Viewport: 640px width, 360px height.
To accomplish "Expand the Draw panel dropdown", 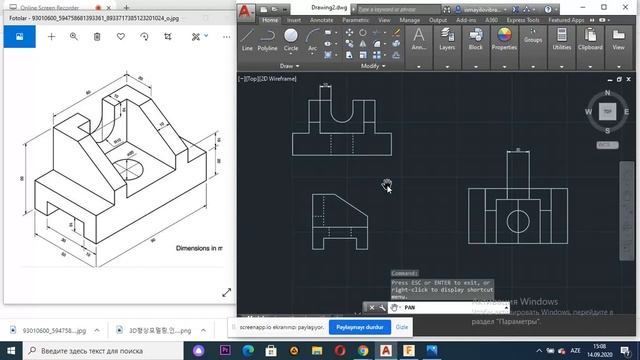I will point(289,66).
